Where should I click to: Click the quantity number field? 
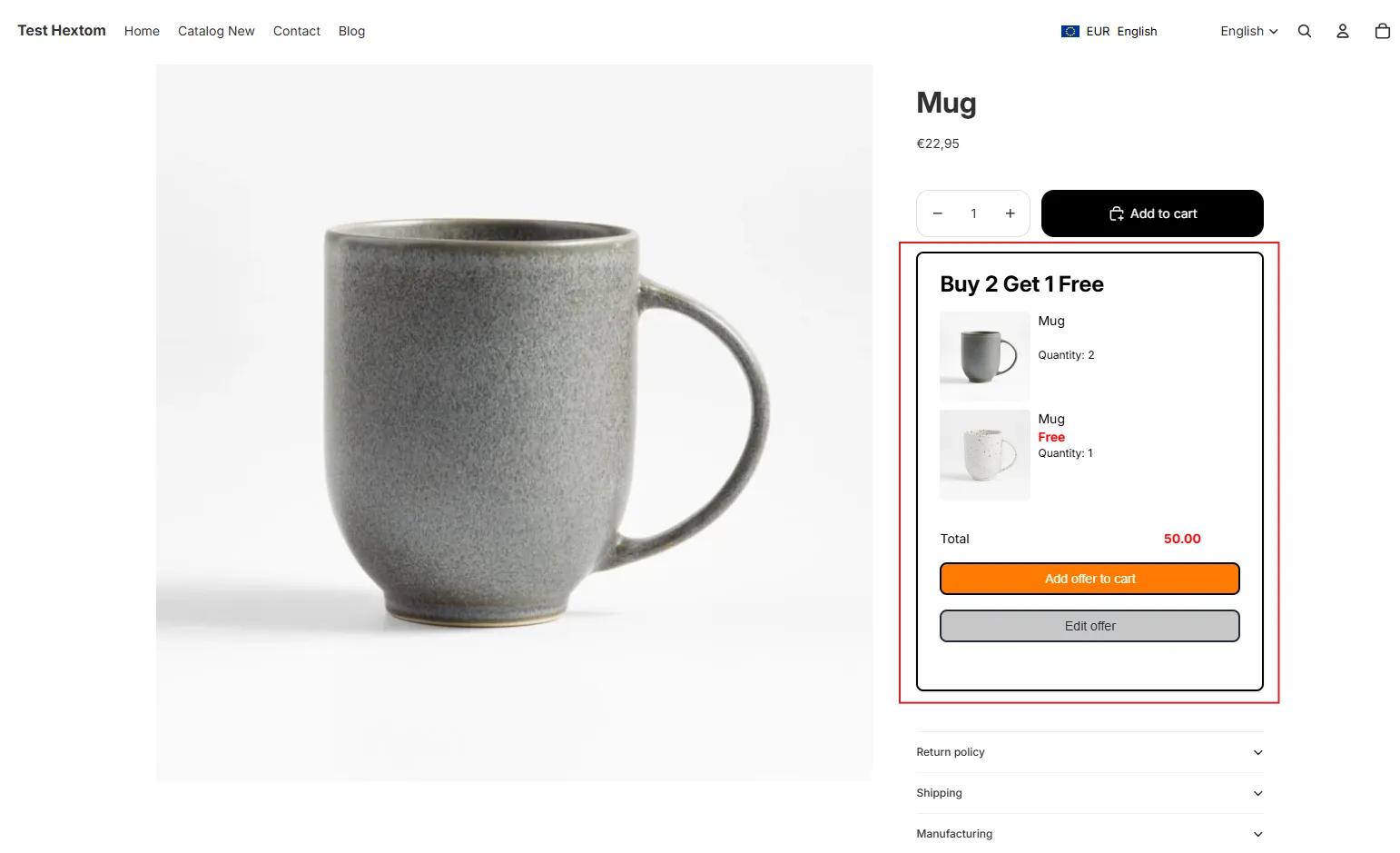(973, 213)
